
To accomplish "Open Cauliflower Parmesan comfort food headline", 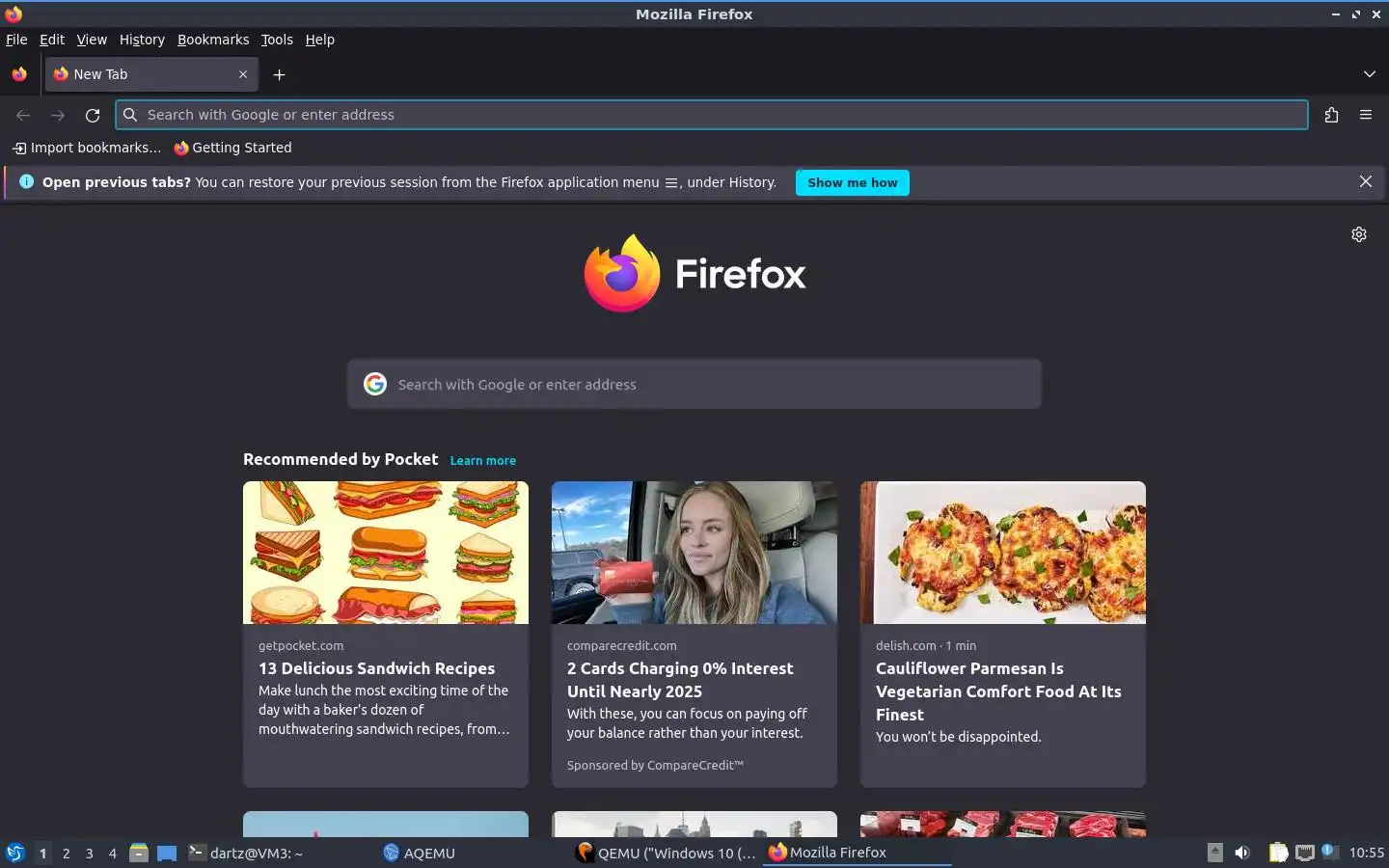I will (998, 692).
